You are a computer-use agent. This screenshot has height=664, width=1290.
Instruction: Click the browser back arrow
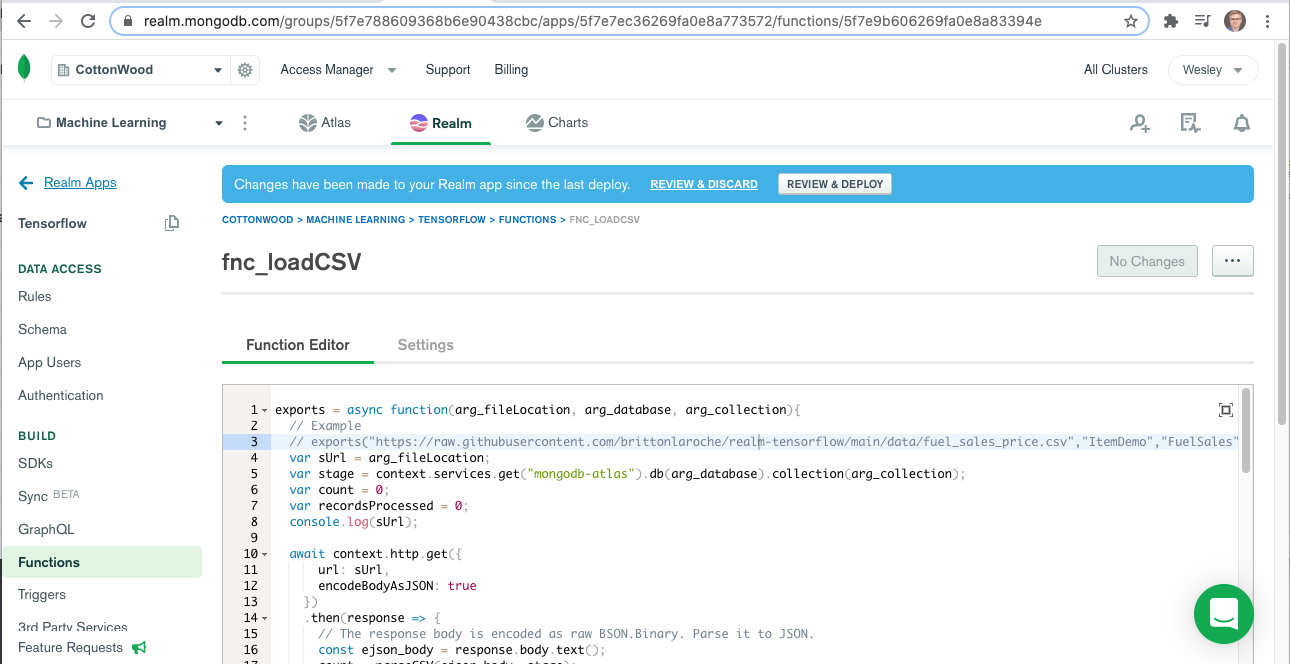point(24,21)
